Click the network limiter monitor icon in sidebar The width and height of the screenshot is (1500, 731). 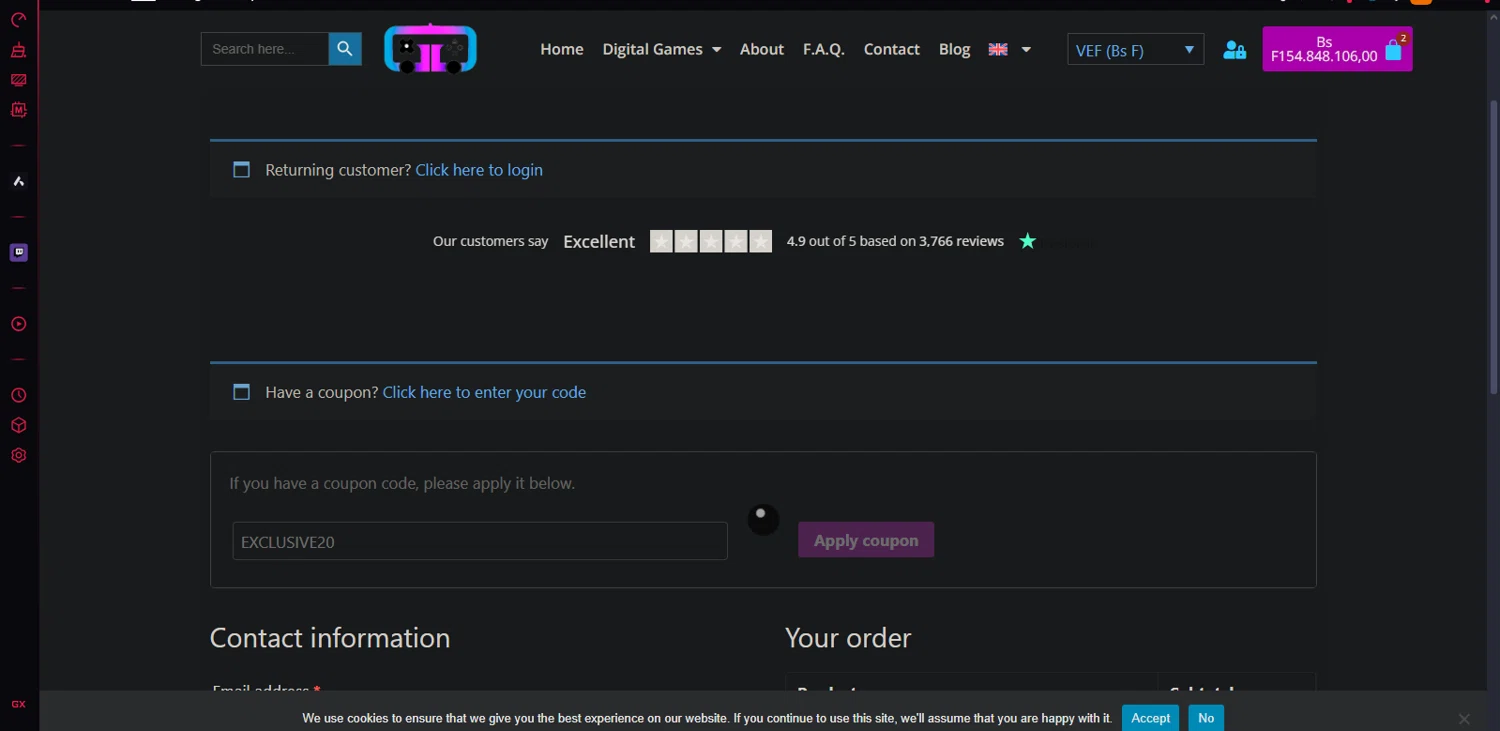coord(18,80)
